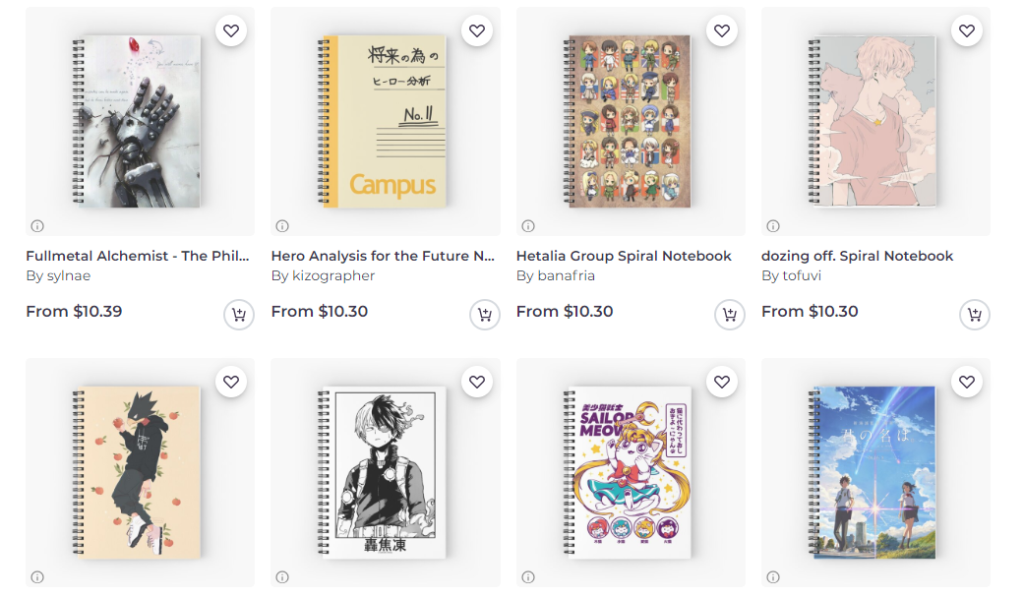This screenshot has width=1024, height=598.
Task: Favorite the Sailor Meow notebook
Action: [x=722, y=382]
